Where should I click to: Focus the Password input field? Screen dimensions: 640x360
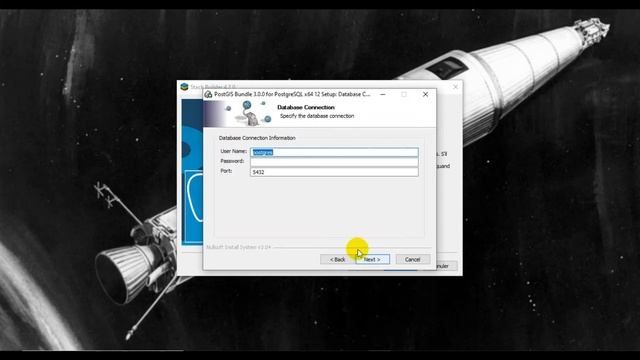[334, 162]
